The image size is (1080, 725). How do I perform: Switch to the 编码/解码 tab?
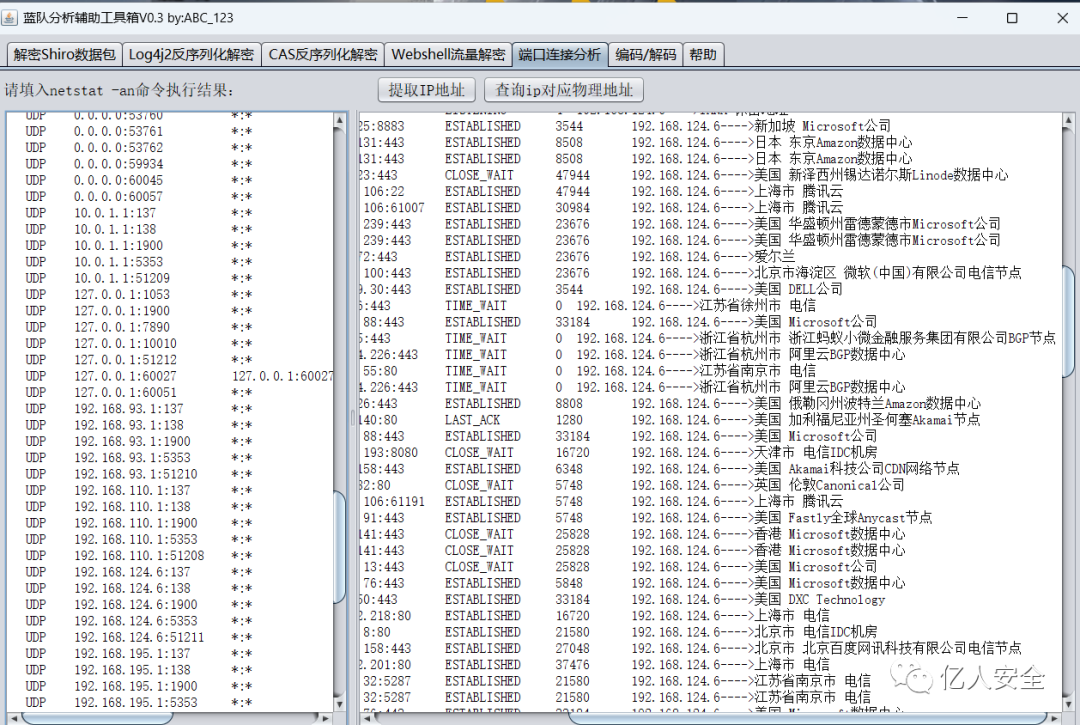[x=645, y=54]
